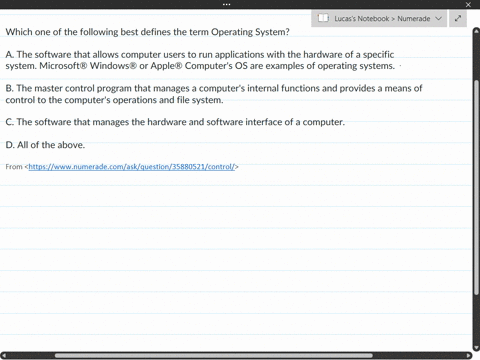Open the numerade.com question link

(x=132, y=167)
